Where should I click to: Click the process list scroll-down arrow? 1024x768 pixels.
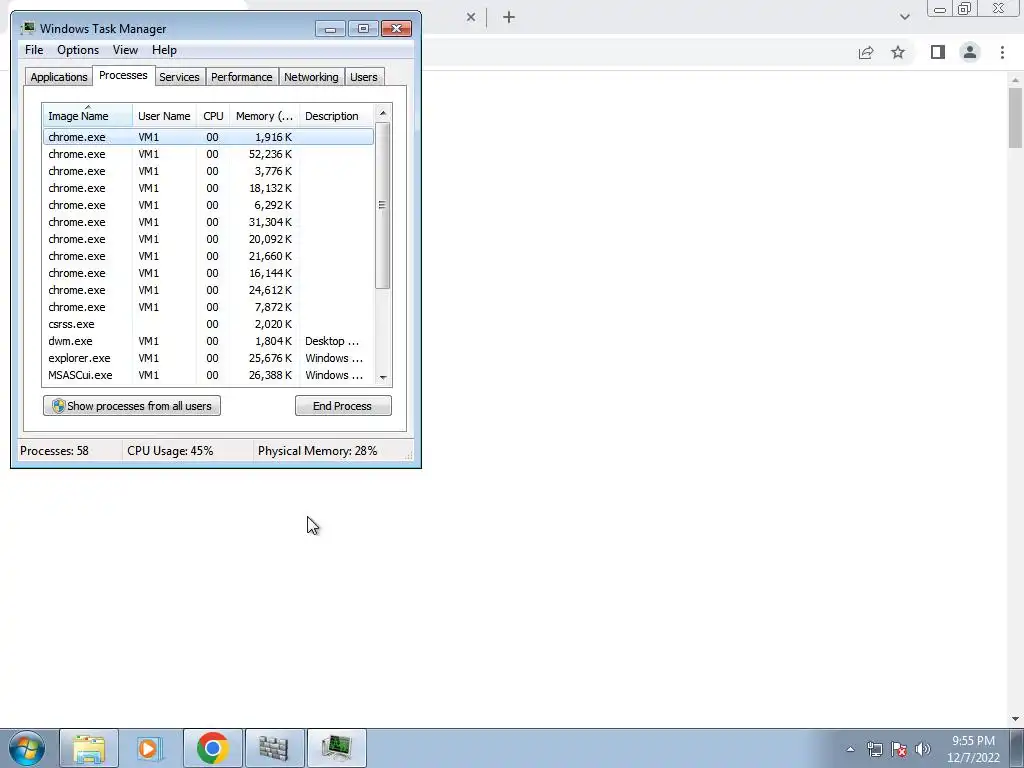383,377
